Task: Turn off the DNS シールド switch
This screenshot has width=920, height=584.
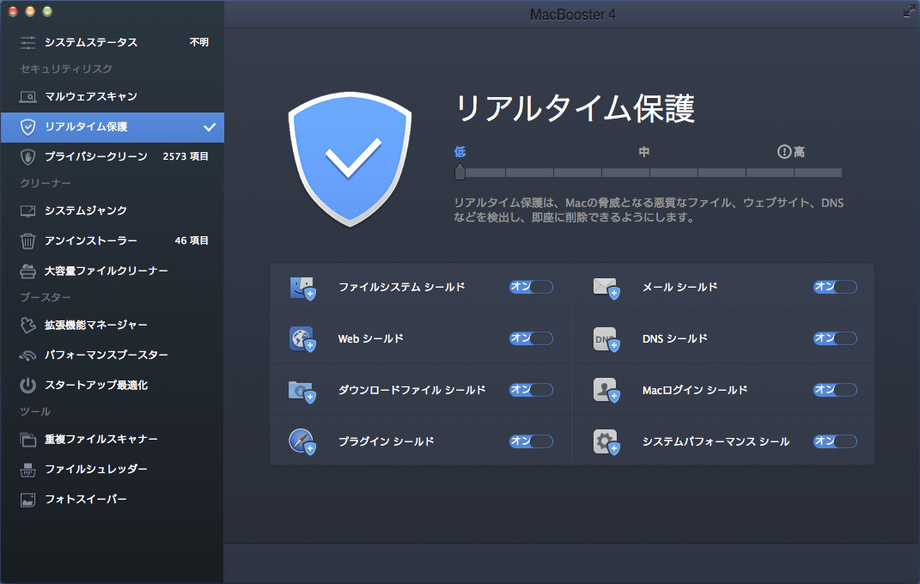Action: tap(835, 339)
